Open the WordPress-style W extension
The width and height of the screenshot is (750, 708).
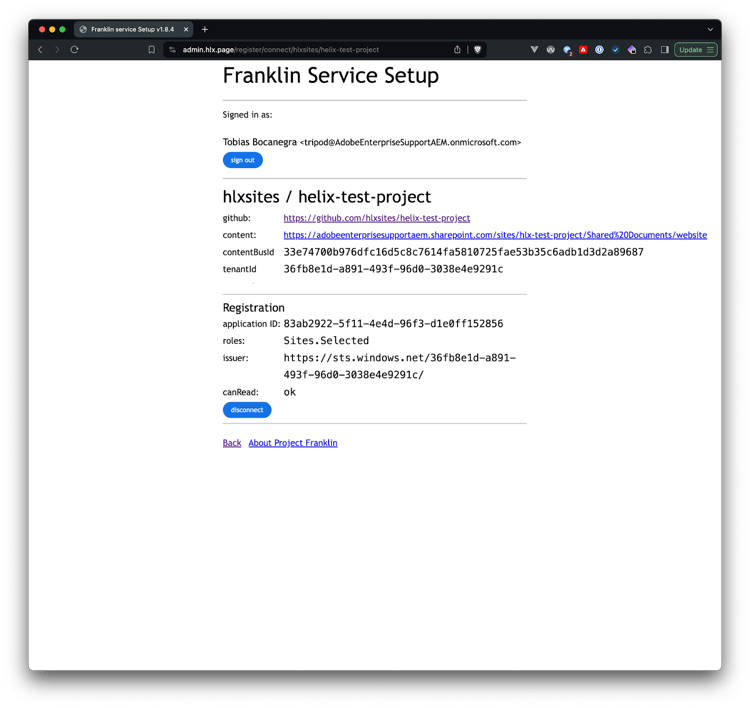(551, 49)
